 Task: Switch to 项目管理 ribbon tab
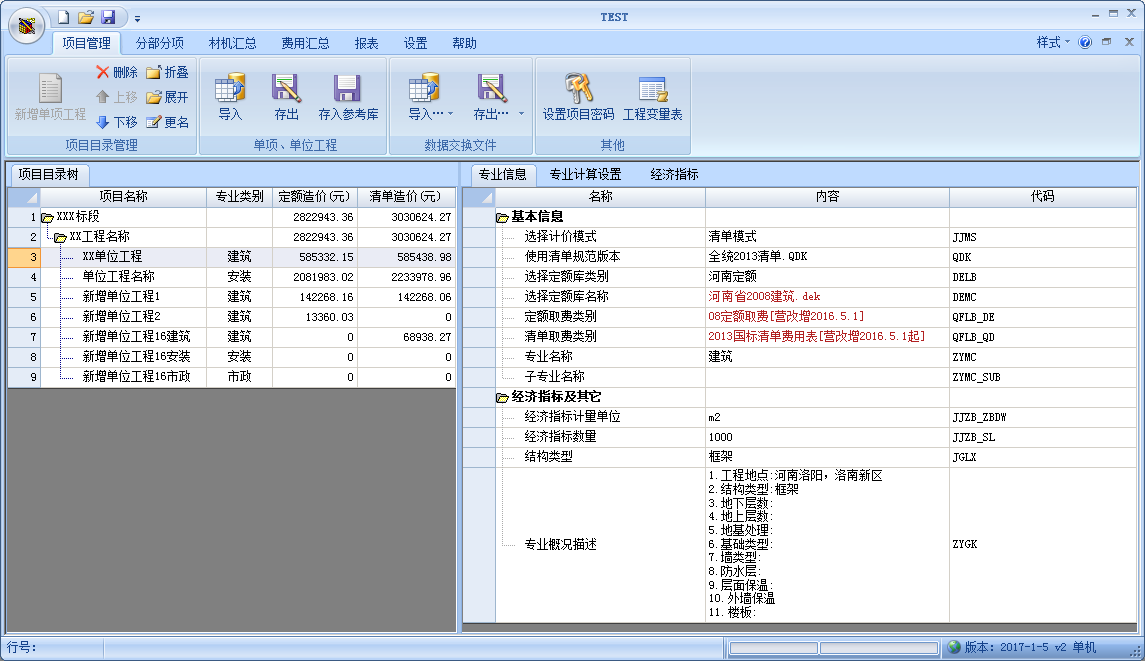86,43
